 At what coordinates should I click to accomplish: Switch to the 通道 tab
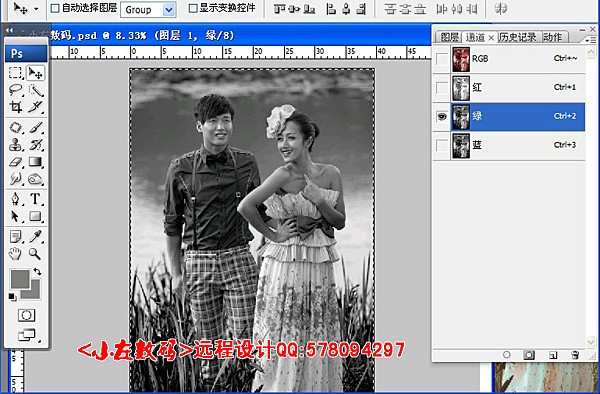click(475, 37)
